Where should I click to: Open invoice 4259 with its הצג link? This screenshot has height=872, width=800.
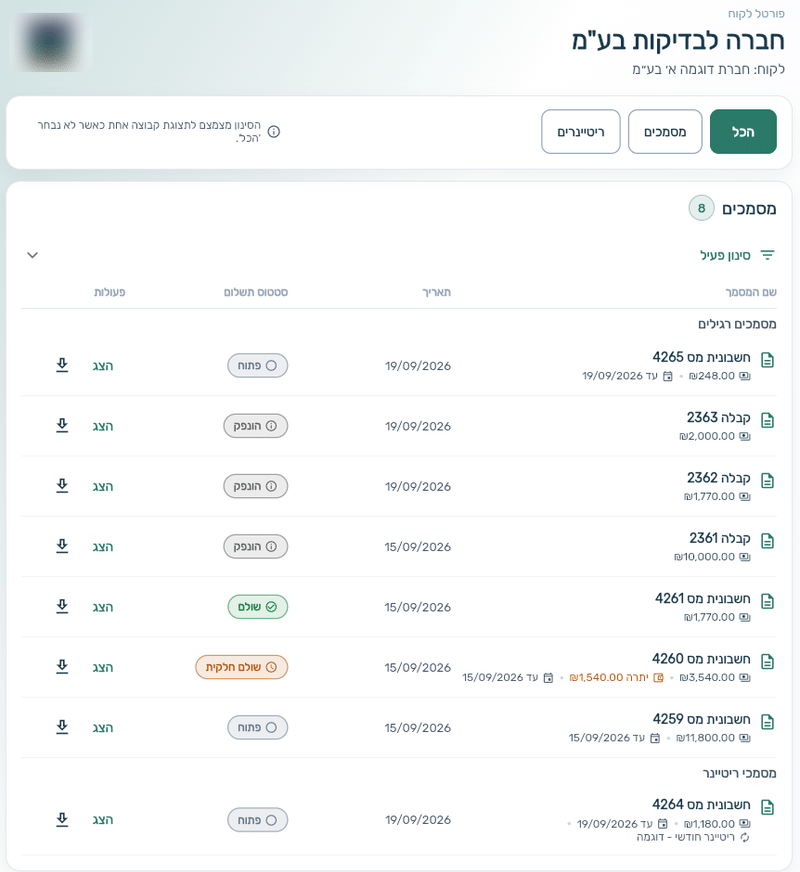point(103,728)
